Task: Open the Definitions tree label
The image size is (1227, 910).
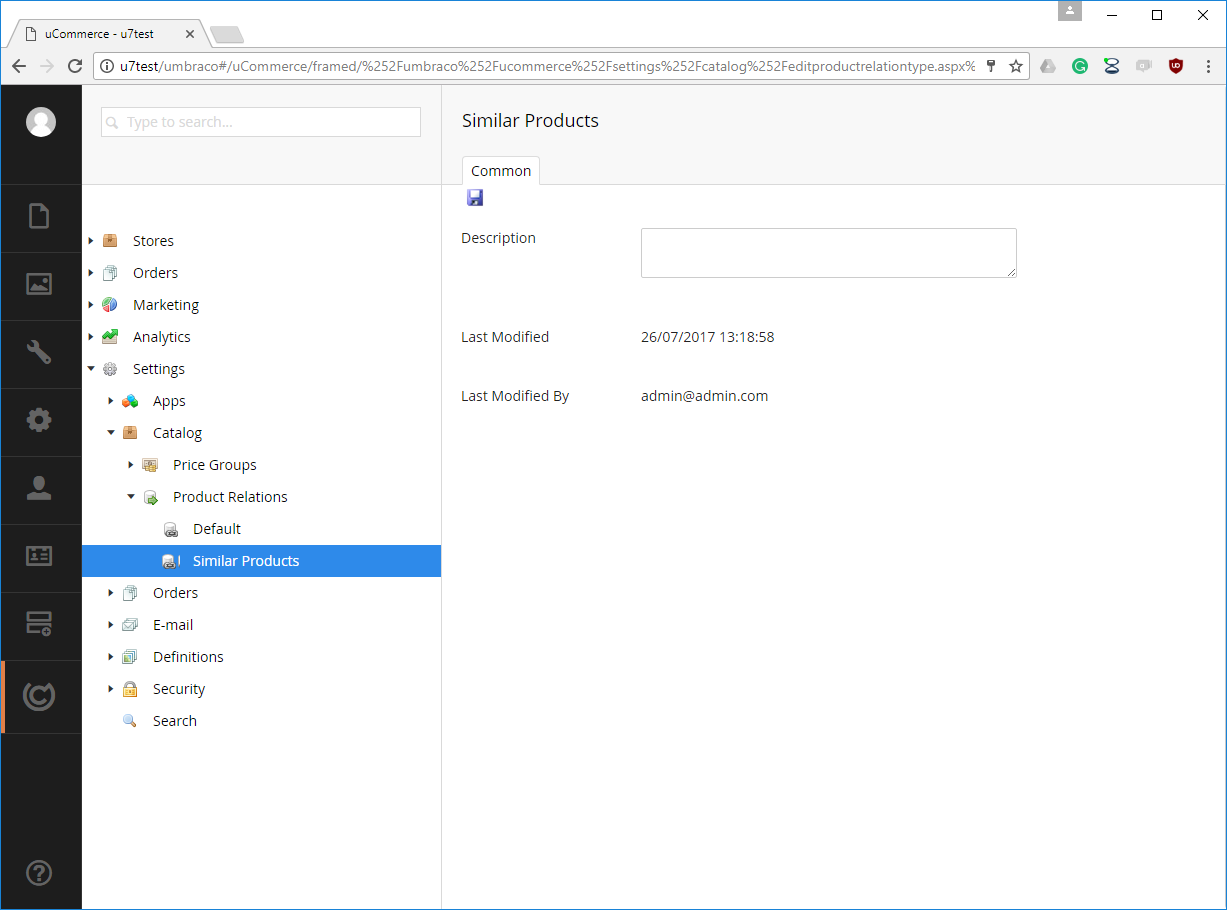Action: (188, 657)
